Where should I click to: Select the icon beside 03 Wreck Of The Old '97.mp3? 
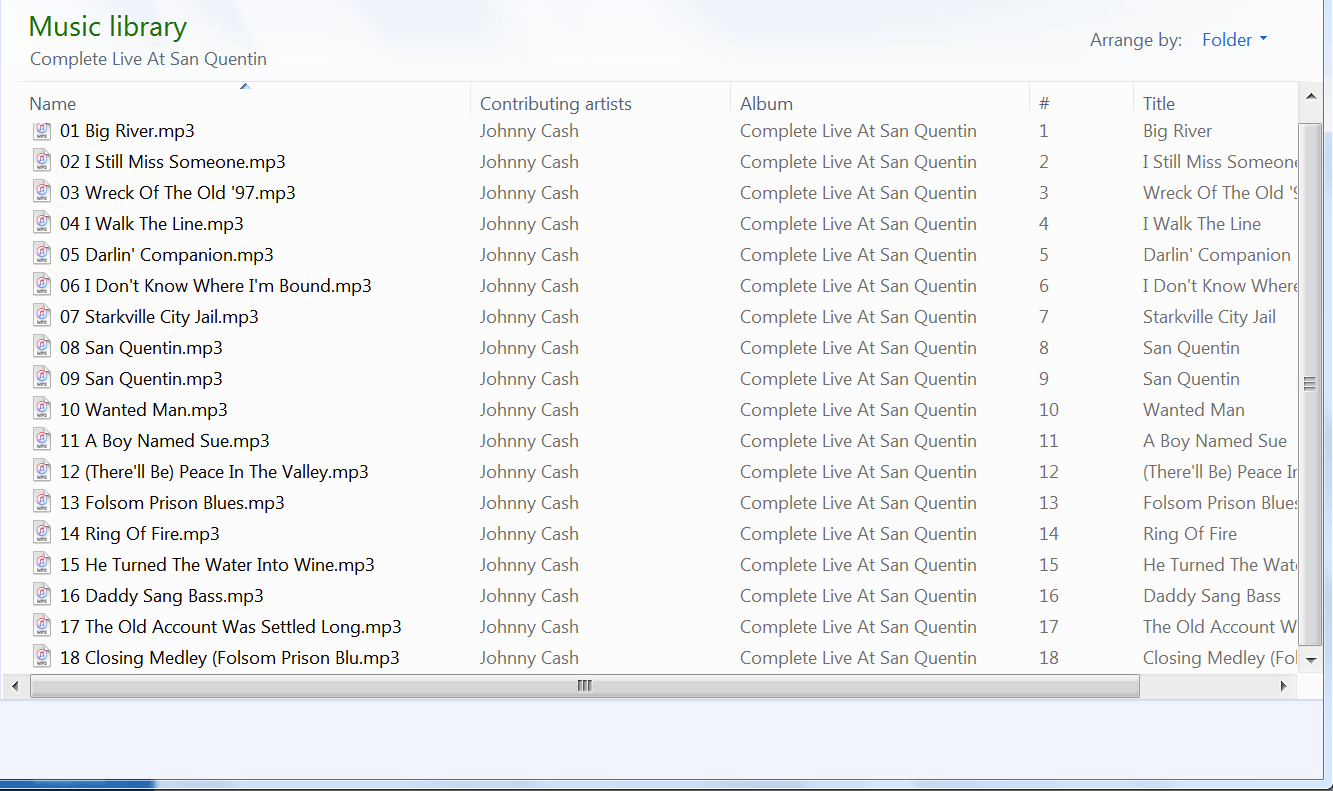tap(42, 192)
